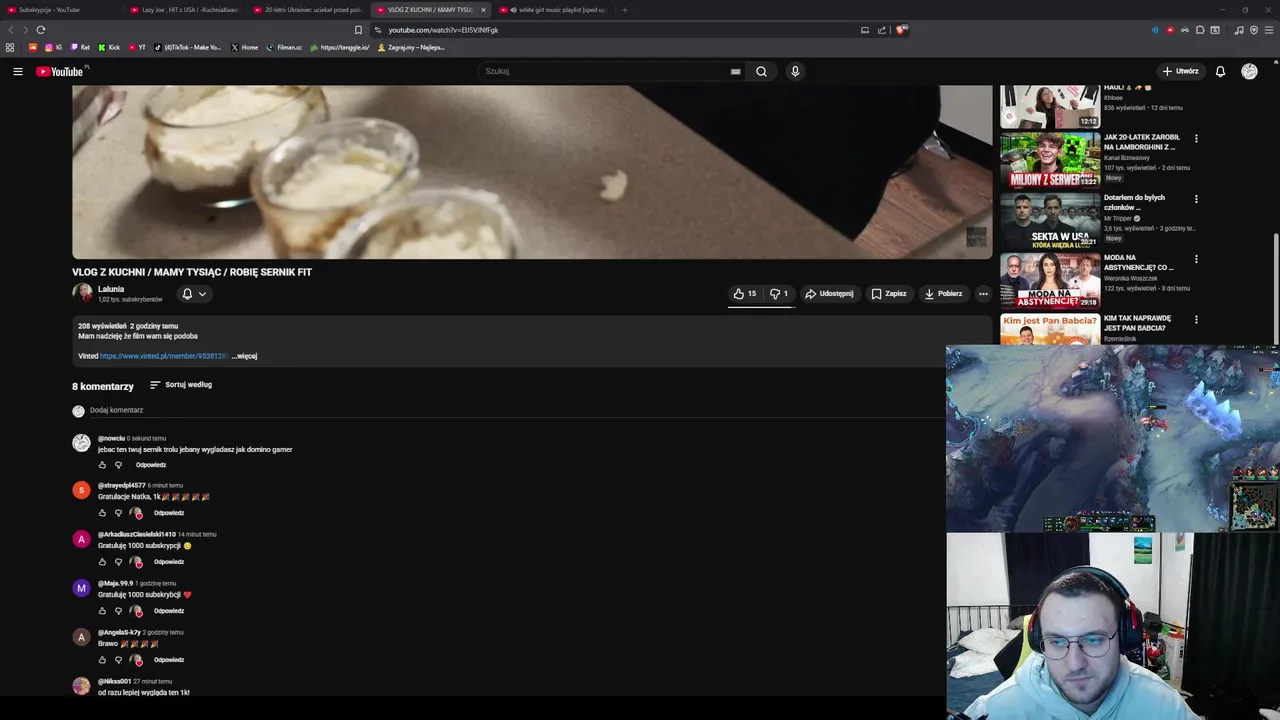Open the account avatar menu
The image size is (1280, 720).
[x=1249, y=71]
